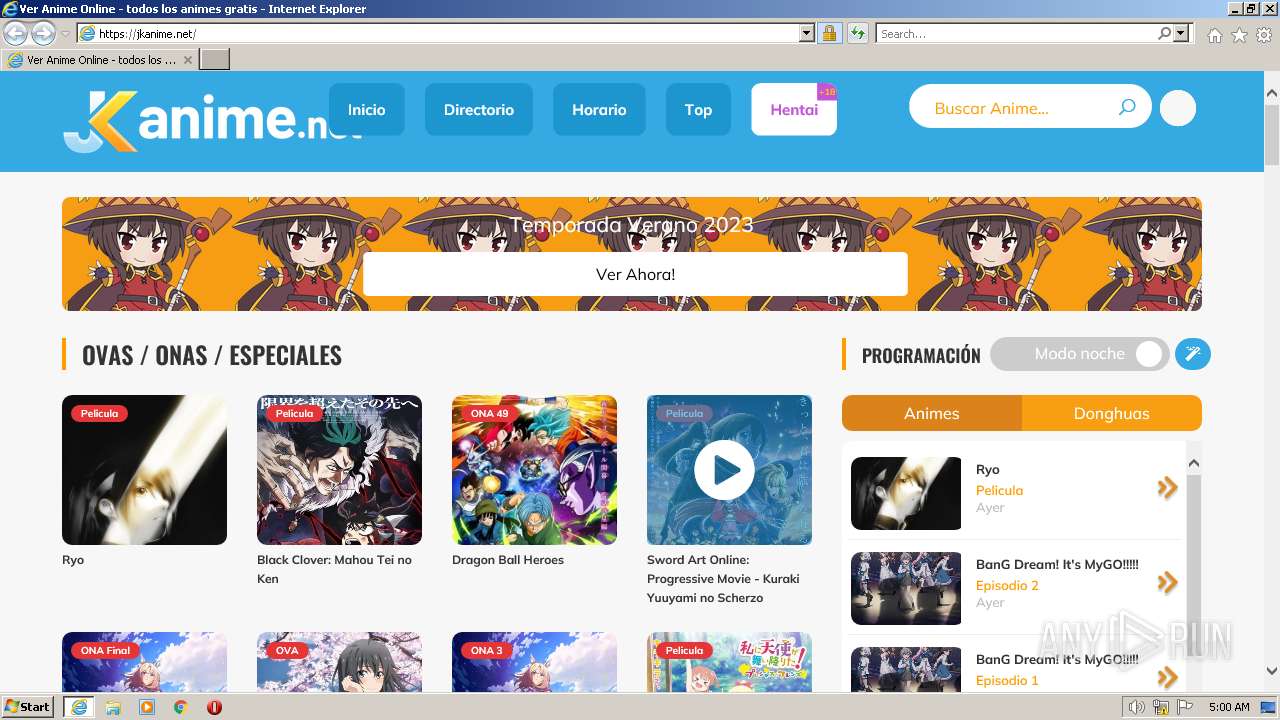Expand the search provider dropdown arrow
1280x720 pixels.
pyautogui.click(x=1181, y=33)
